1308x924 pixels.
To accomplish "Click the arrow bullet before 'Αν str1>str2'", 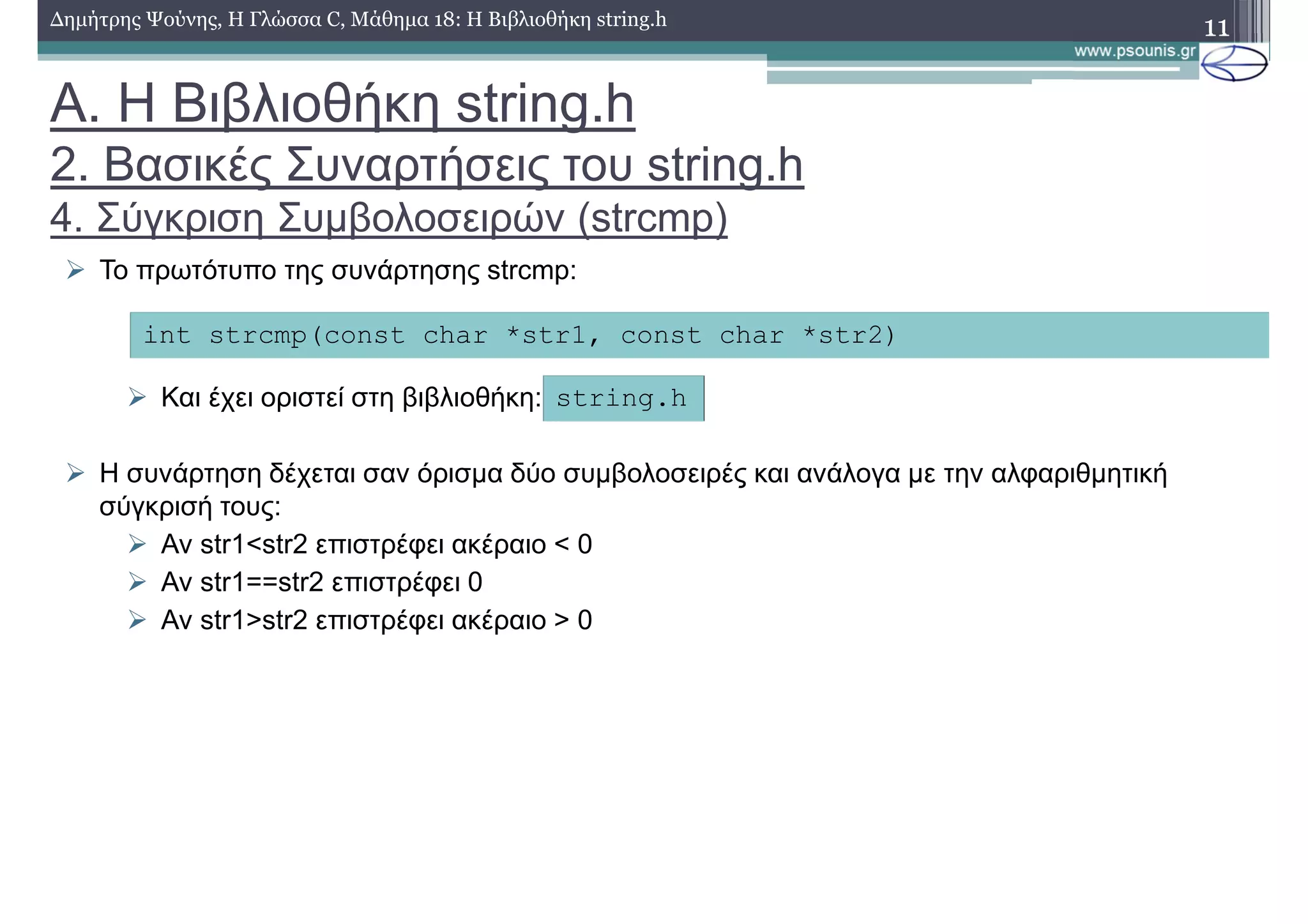I will click(137, 619).
